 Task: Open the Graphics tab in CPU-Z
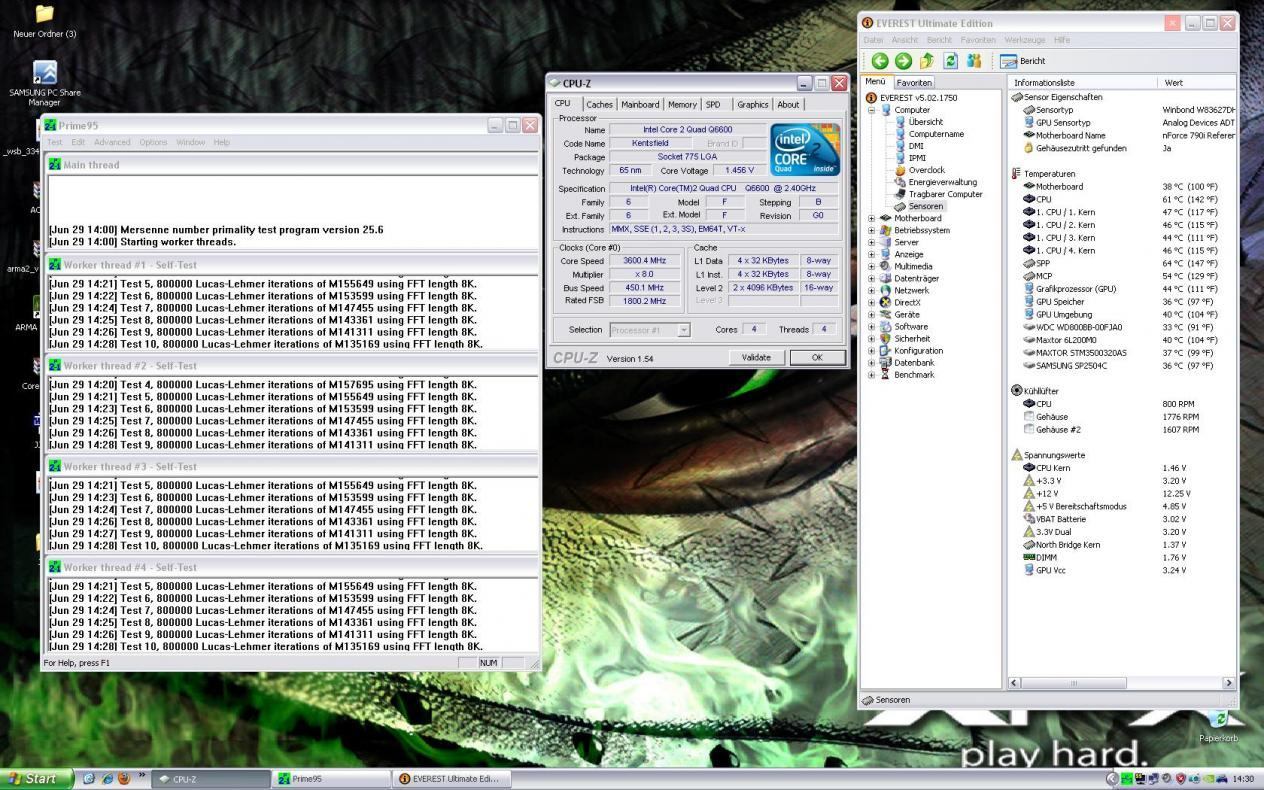[753, 104]
